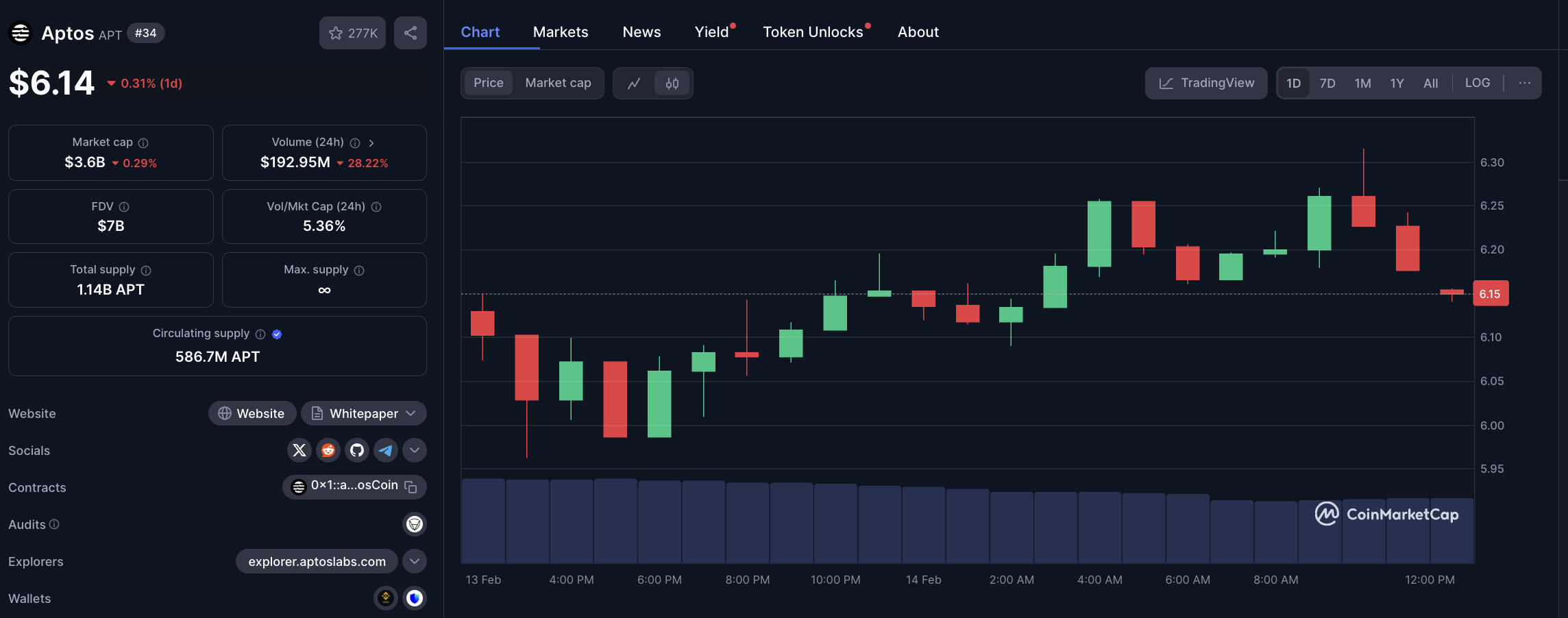Toggle LOG scale on chart
Image resolution: width=1568 pixels, height=618 pixels.
1478,83
